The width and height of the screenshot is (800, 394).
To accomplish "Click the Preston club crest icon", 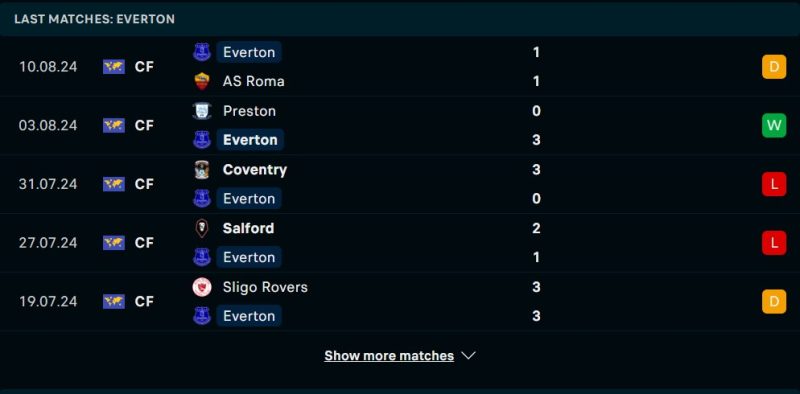I will click(x=202, y=111).
